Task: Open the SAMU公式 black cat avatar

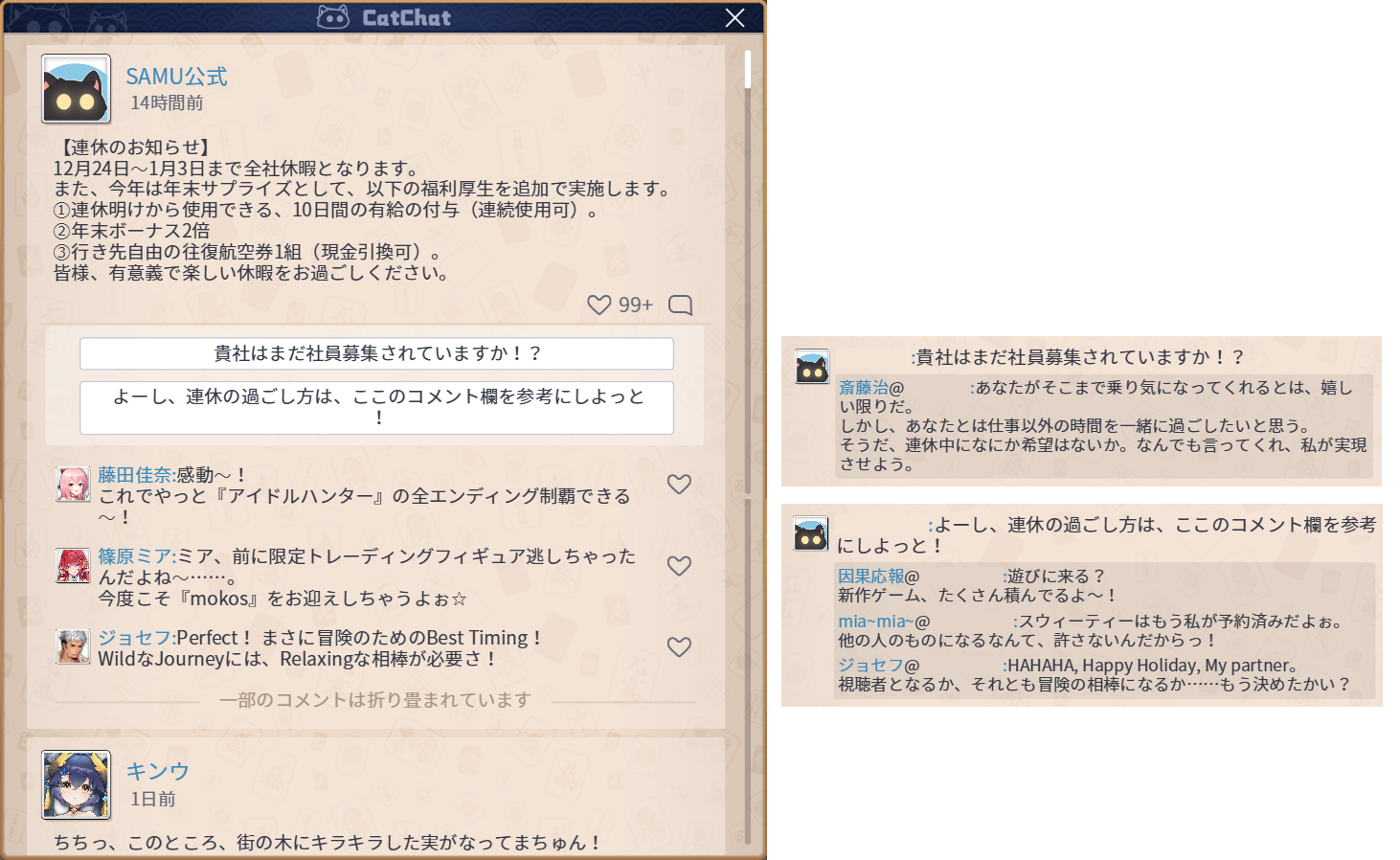Action: coord(76,89)
